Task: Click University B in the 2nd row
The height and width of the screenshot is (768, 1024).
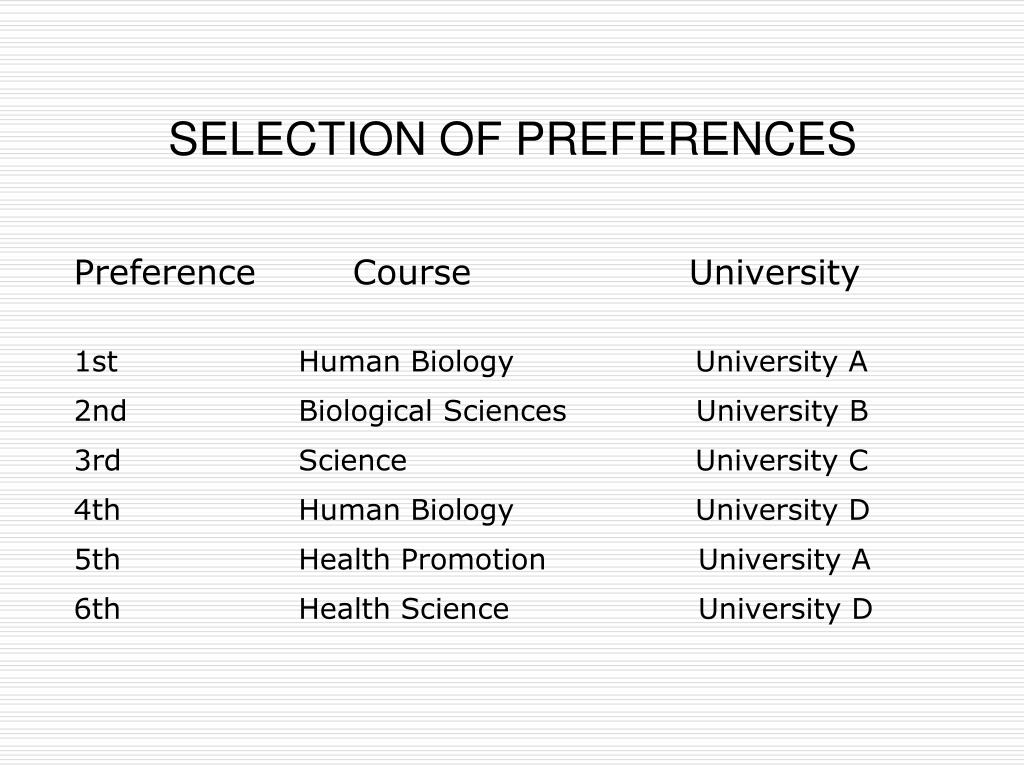Action: [782, 413]
